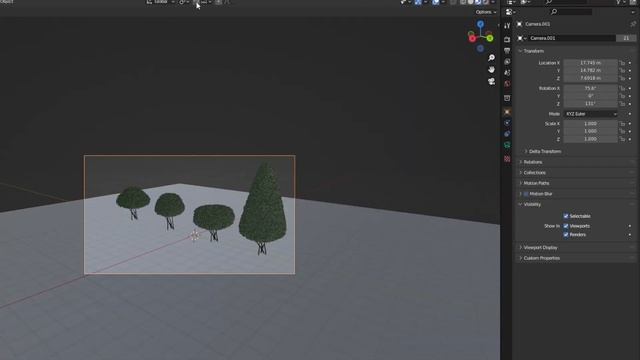Click the properties search field
Viewport: 640px width, 360px height.
tap(571, 12)
